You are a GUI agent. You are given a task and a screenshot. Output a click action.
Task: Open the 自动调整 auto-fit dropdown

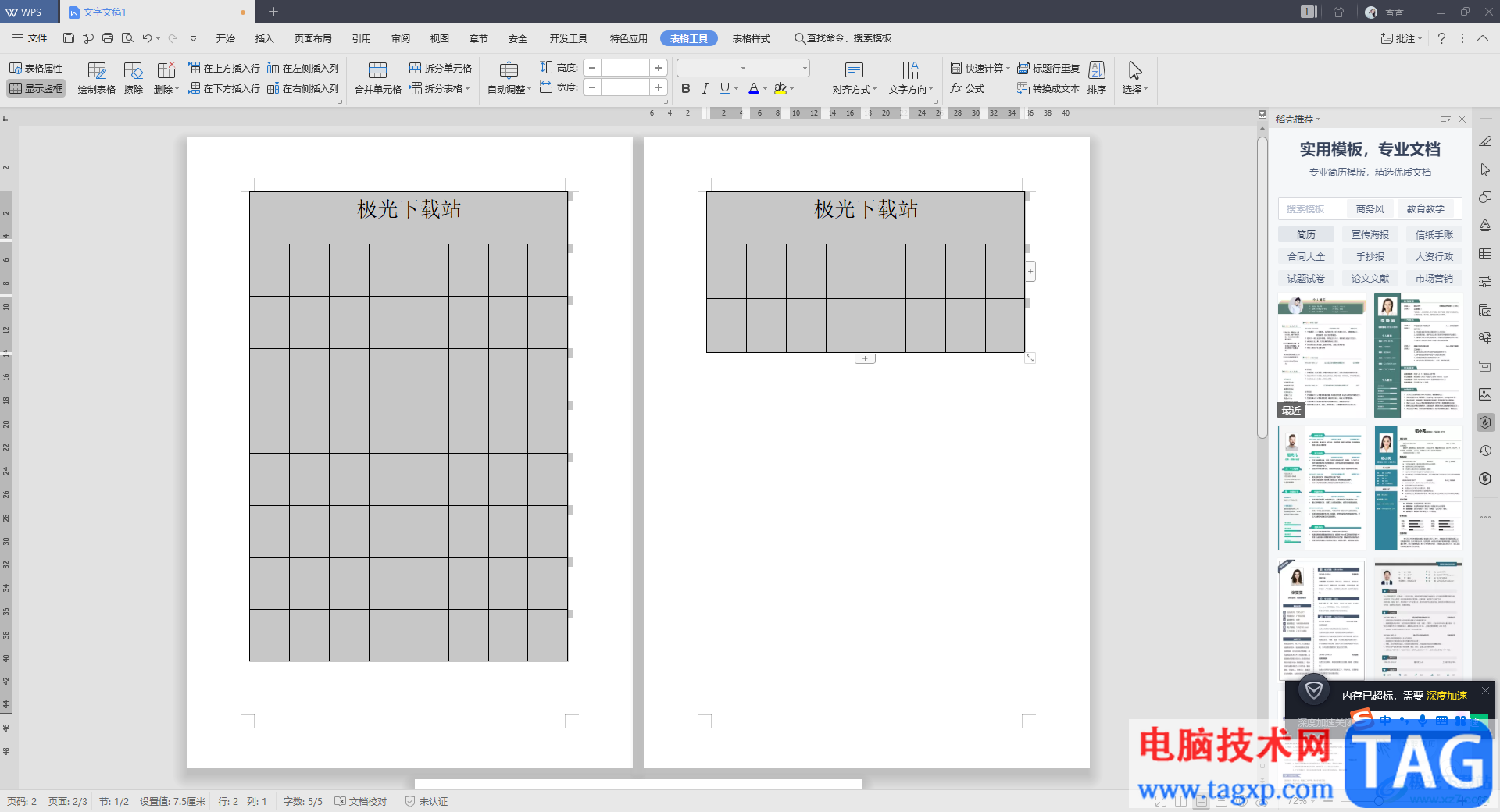coord(509,78)
